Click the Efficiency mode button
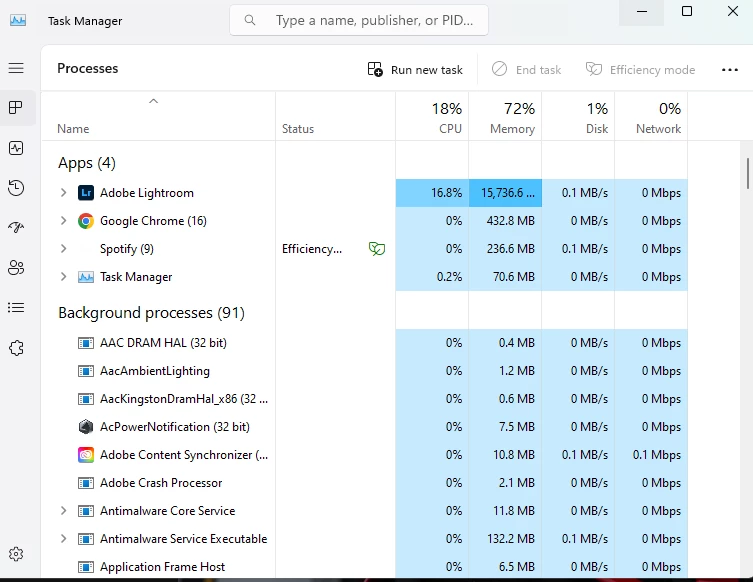 point(640,70)
